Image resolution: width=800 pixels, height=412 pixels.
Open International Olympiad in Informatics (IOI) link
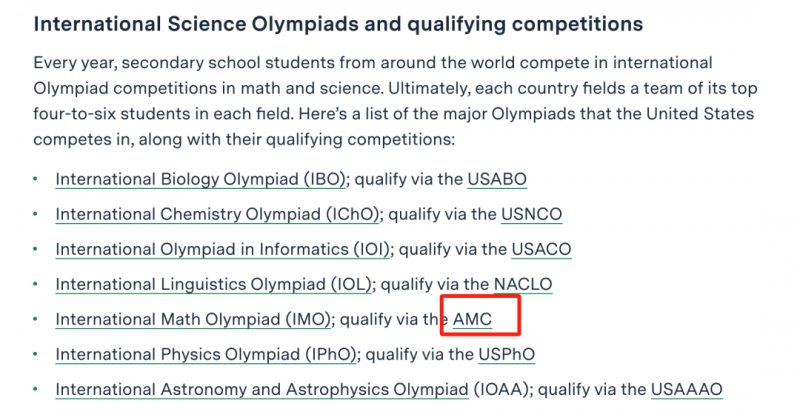[223, 249]
